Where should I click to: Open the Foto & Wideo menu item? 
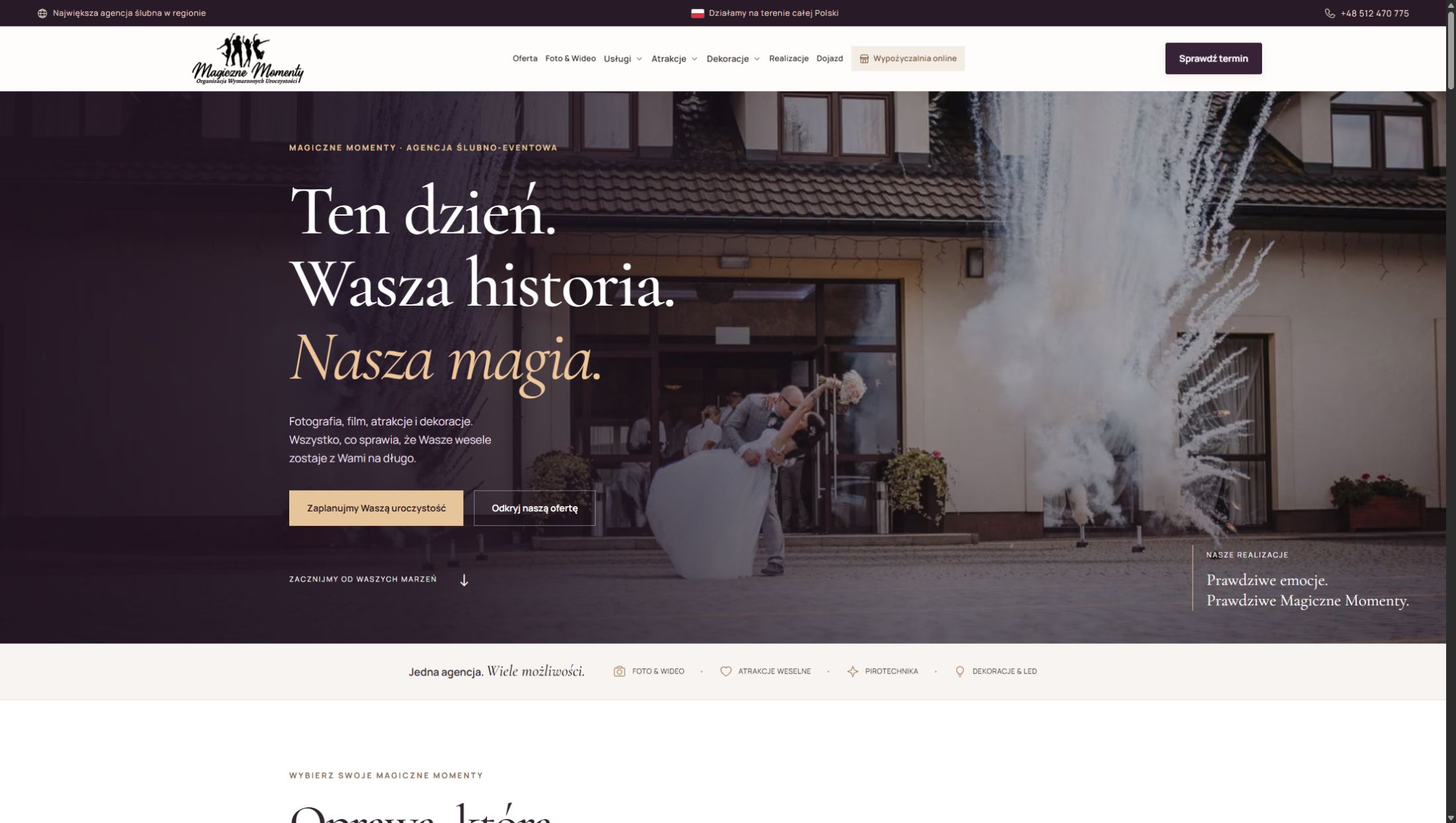coord(570,58)
